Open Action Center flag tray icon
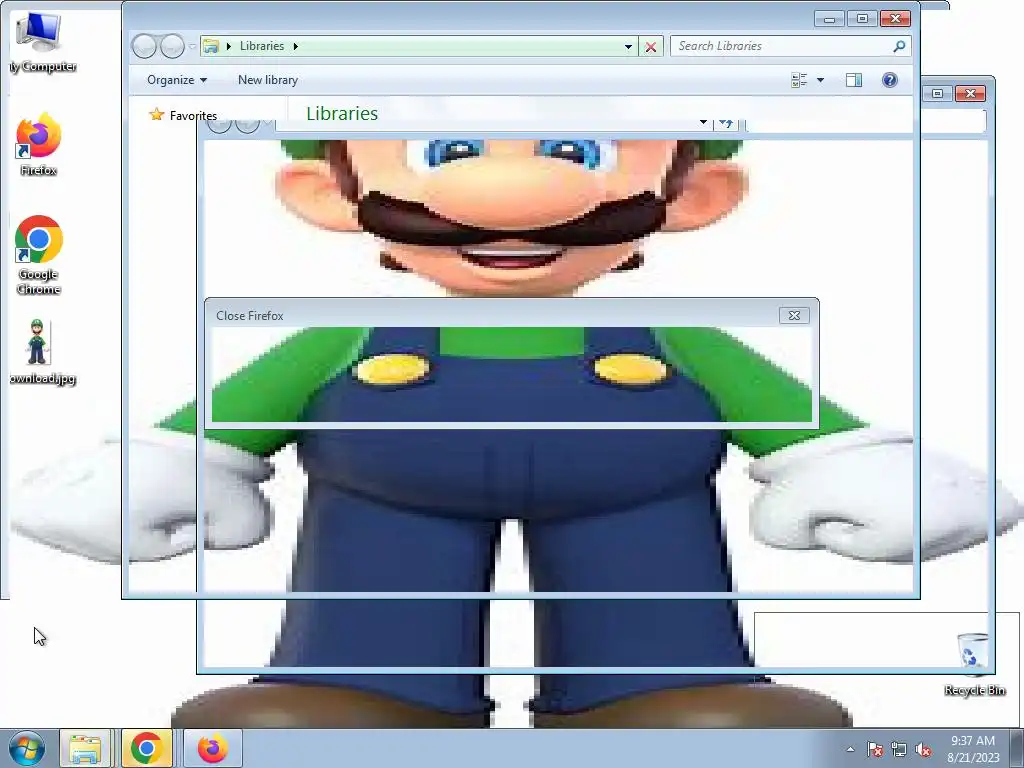 pyautogui.click(x=875, y=749)
